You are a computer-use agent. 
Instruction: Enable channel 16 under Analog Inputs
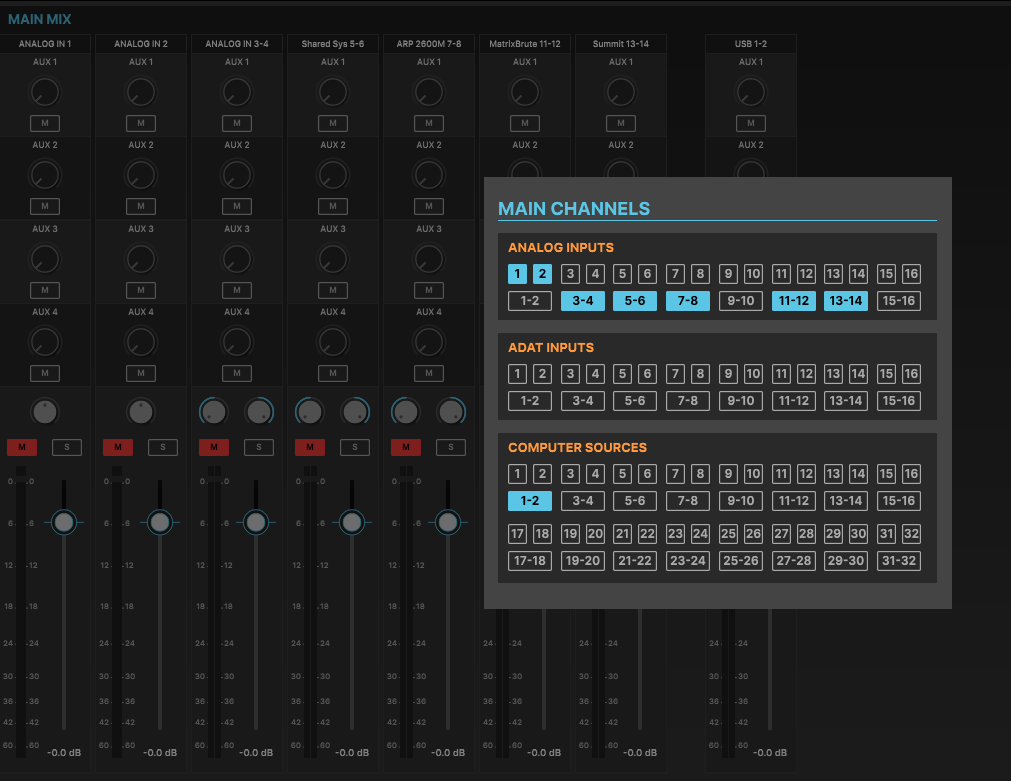[x=911, y=273]
